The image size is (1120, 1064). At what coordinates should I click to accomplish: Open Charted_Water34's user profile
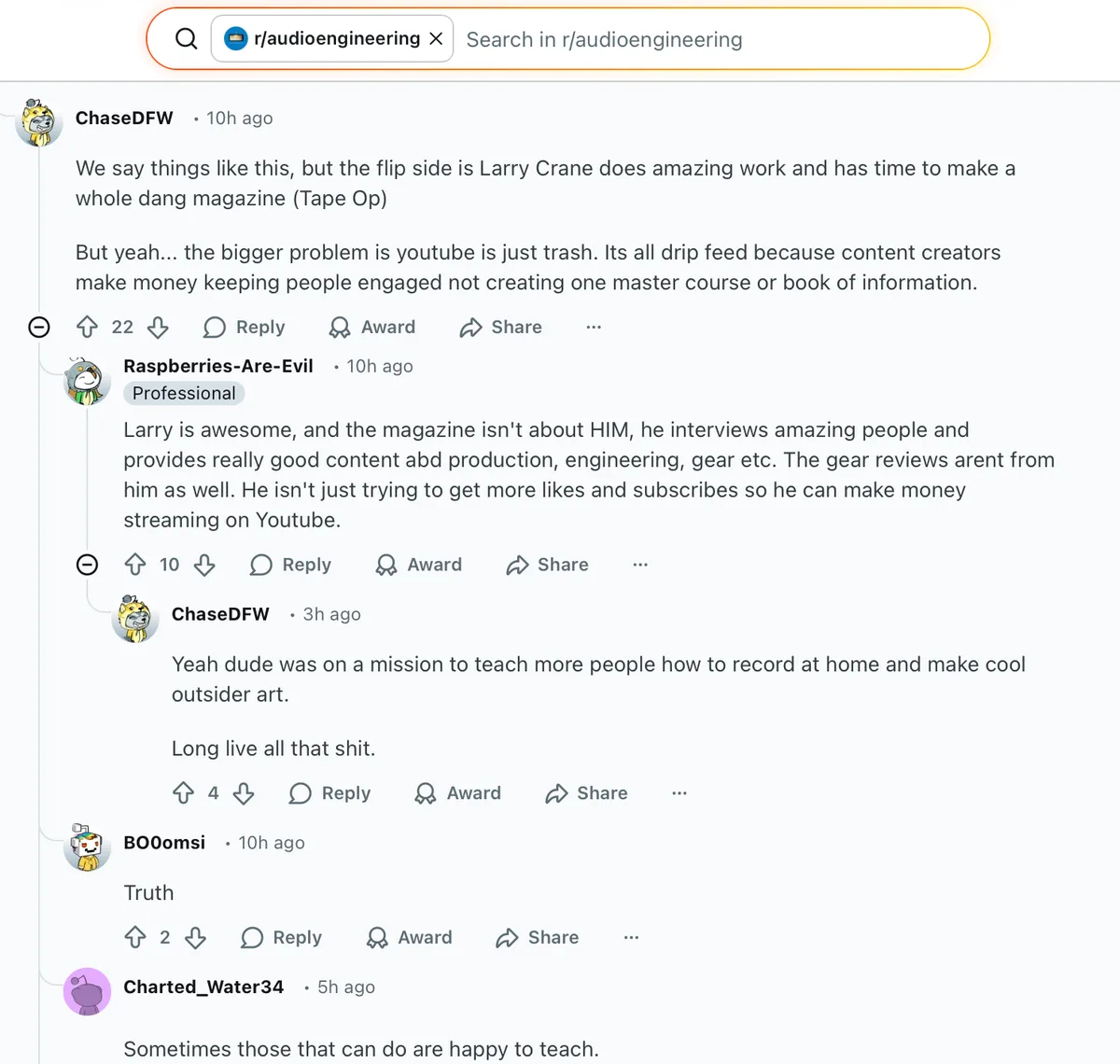tap(203, 987)
